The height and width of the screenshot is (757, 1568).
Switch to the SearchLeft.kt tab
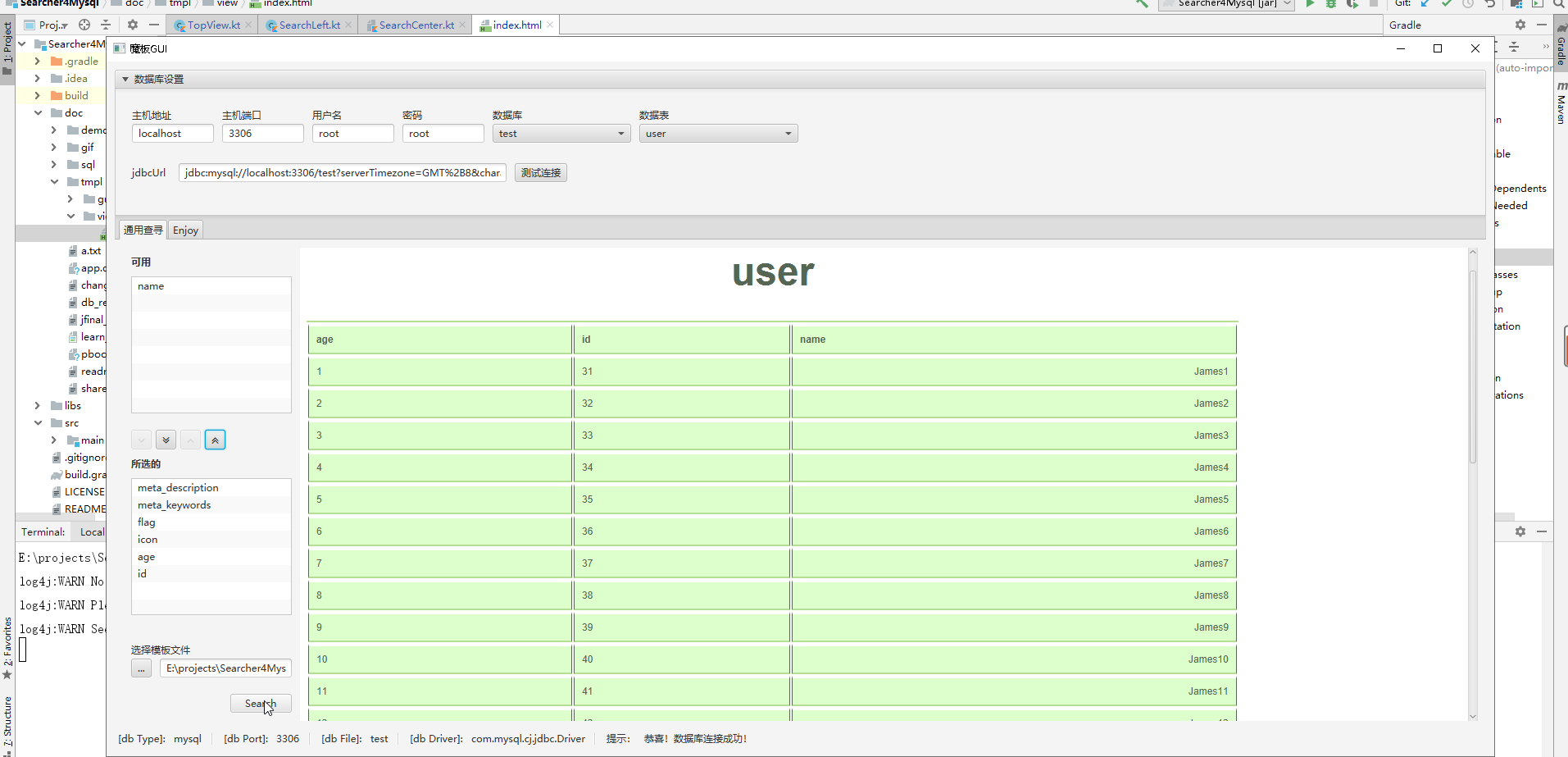pyautogui.click(x=309, y=25)
